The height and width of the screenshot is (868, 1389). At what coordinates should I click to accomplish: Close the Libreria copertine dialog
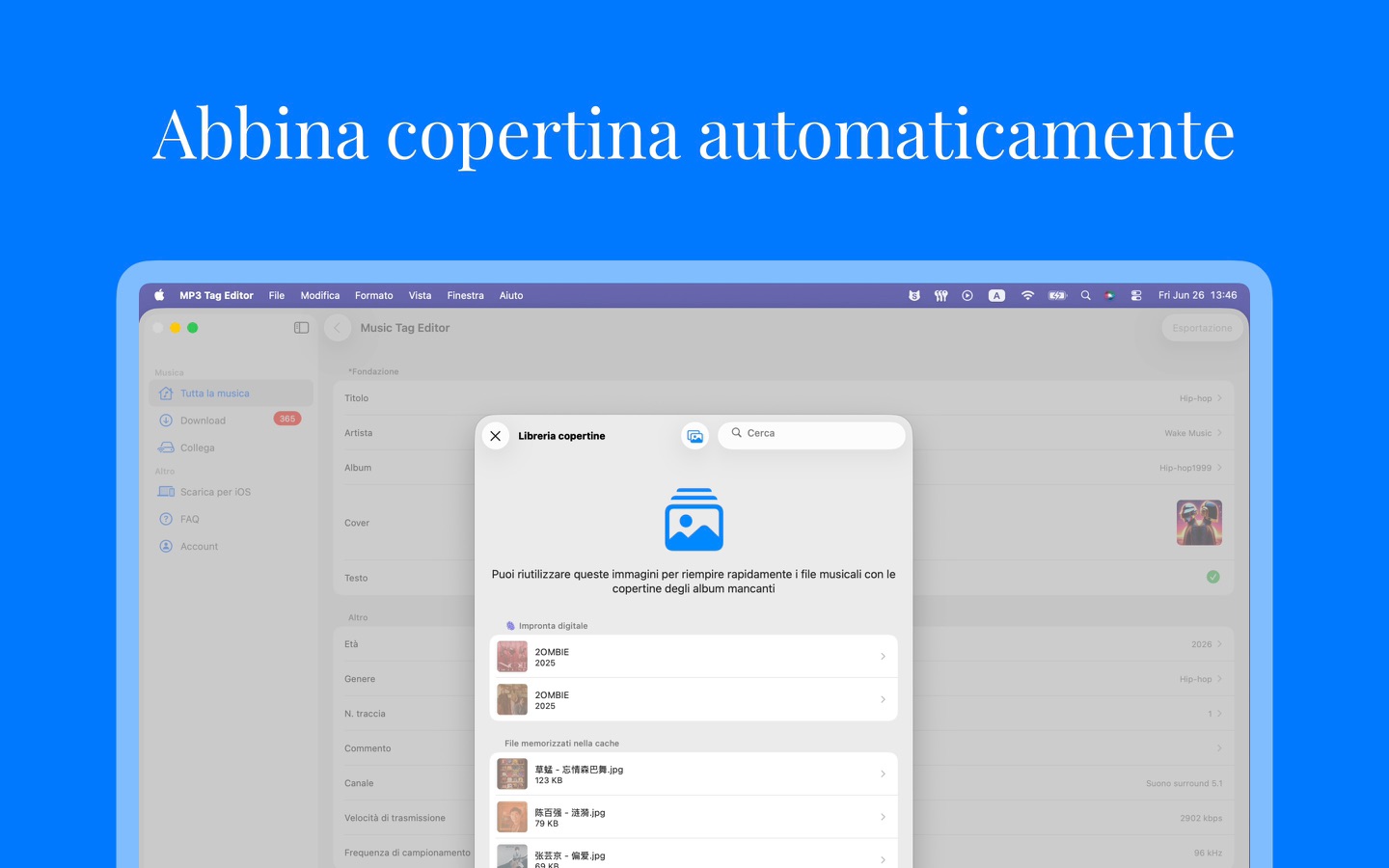coord(496,436)
